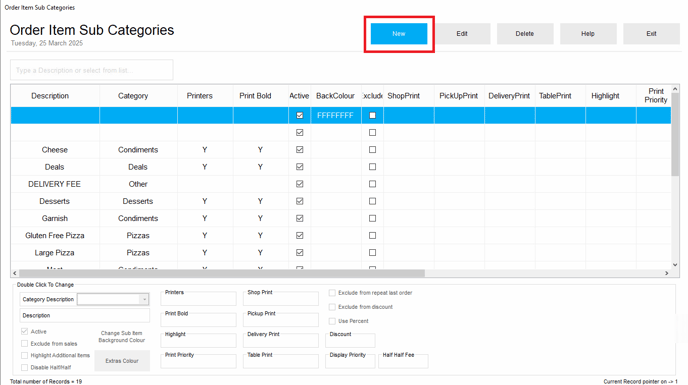Click the Table Print field

[281, 361]
